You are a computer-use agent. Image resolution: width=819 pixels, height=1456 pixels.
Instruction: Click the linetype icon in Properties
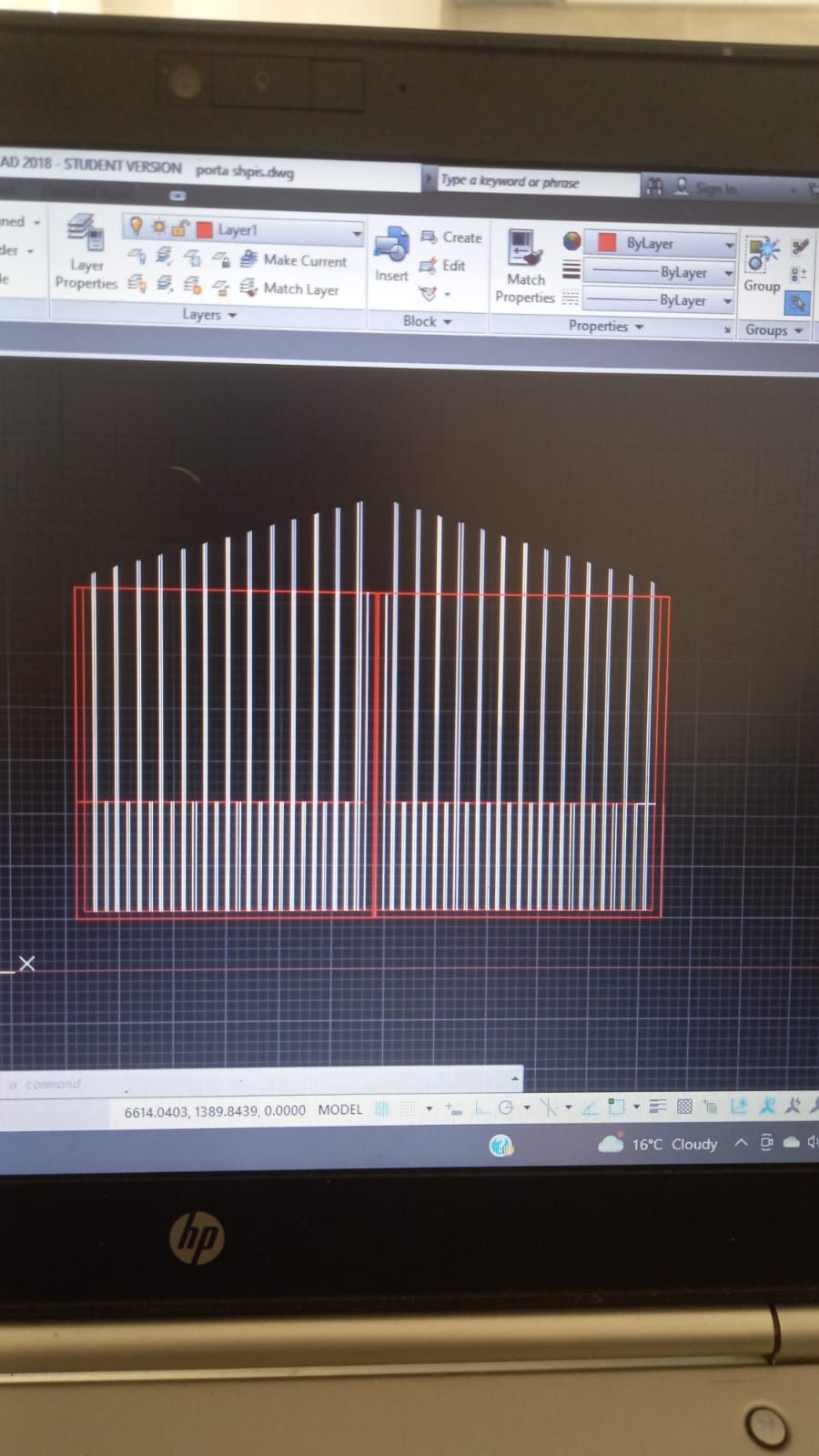[x=570, y=298]
